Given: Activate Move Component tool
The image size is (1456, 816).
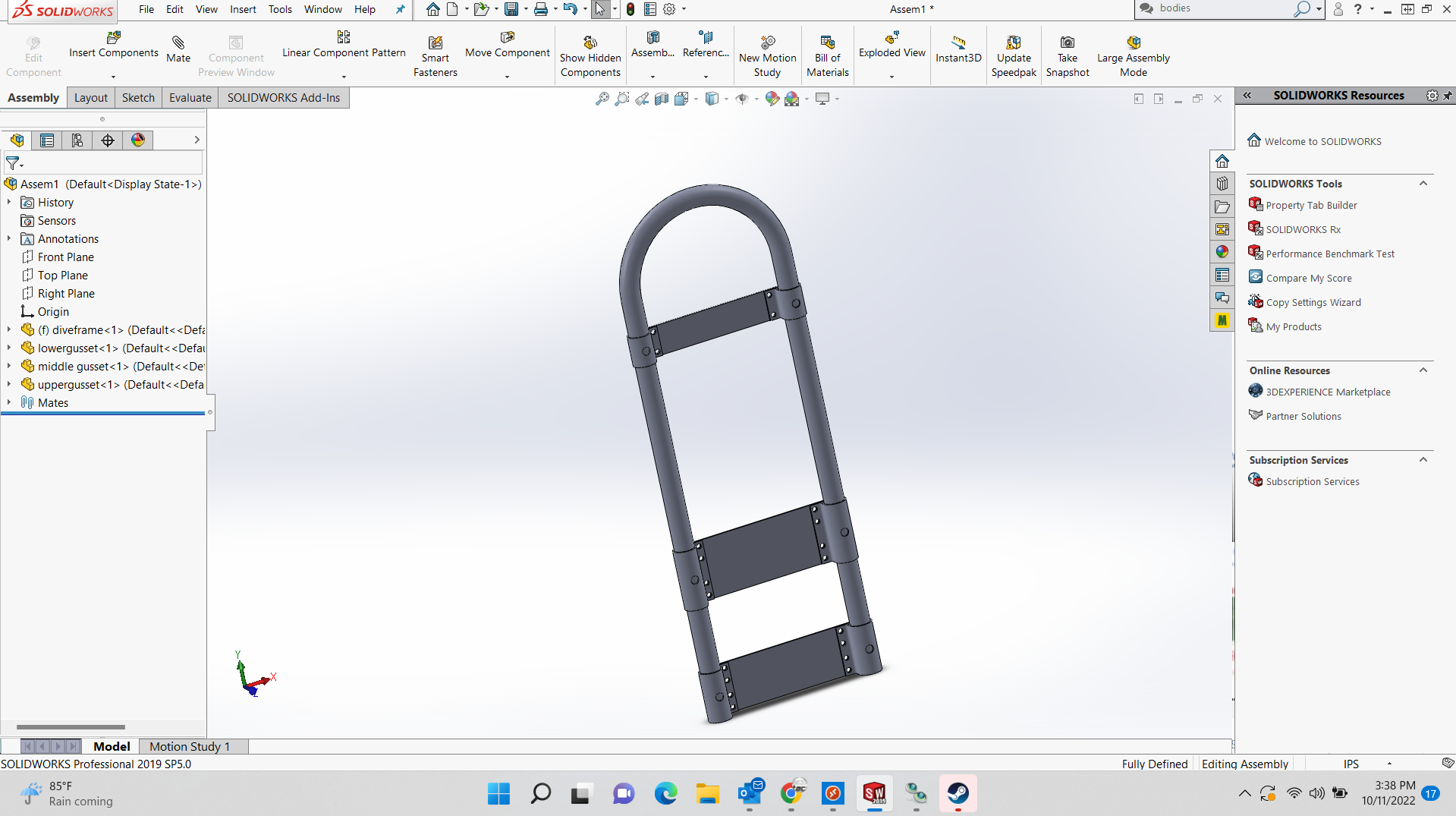Looking at the screenshot, I should pyautogui.click(x=508, y=45).
